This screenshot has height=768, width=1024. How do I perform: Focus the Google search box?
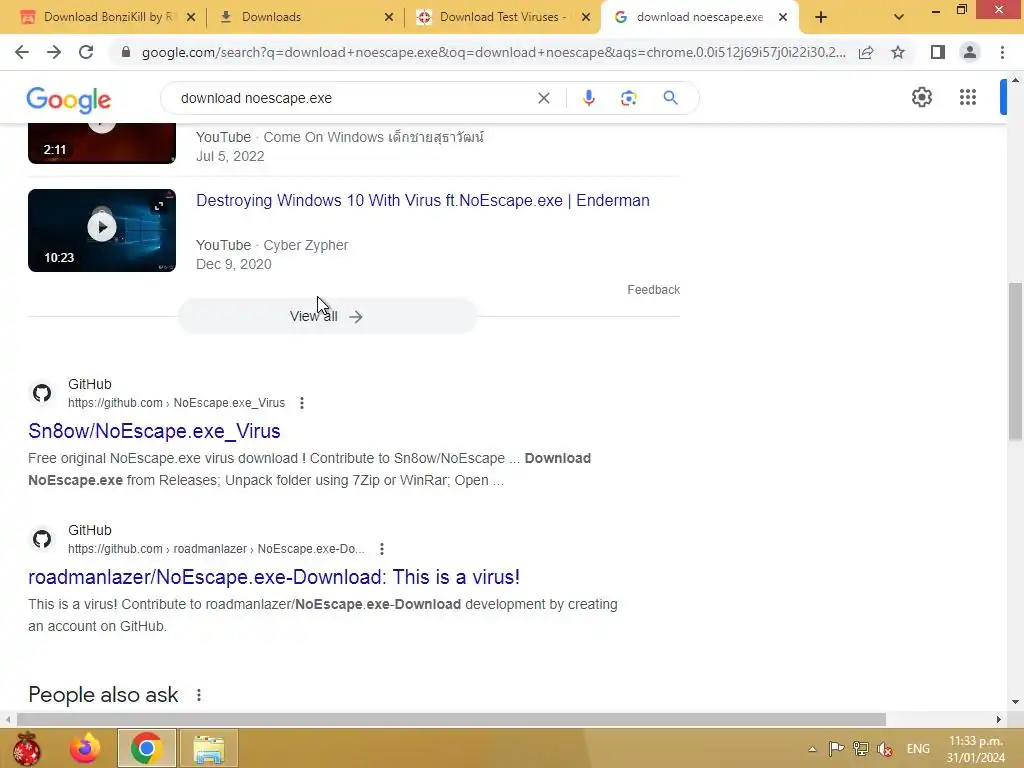pos(353,98)
